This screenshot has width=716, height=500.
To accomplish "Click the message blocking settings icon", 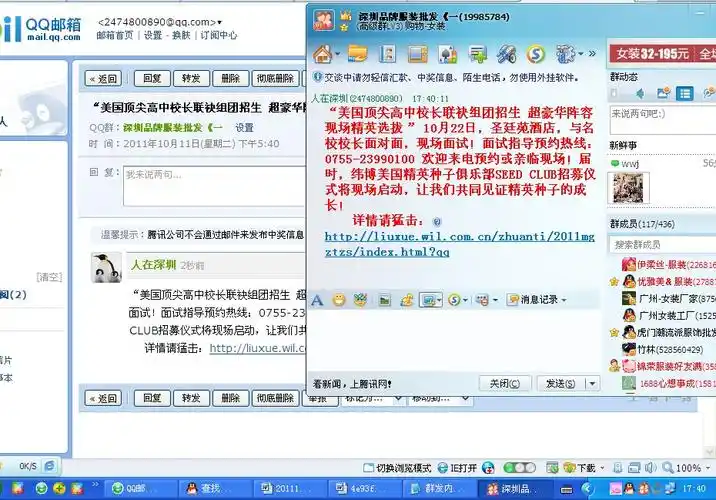I will 482,300.
